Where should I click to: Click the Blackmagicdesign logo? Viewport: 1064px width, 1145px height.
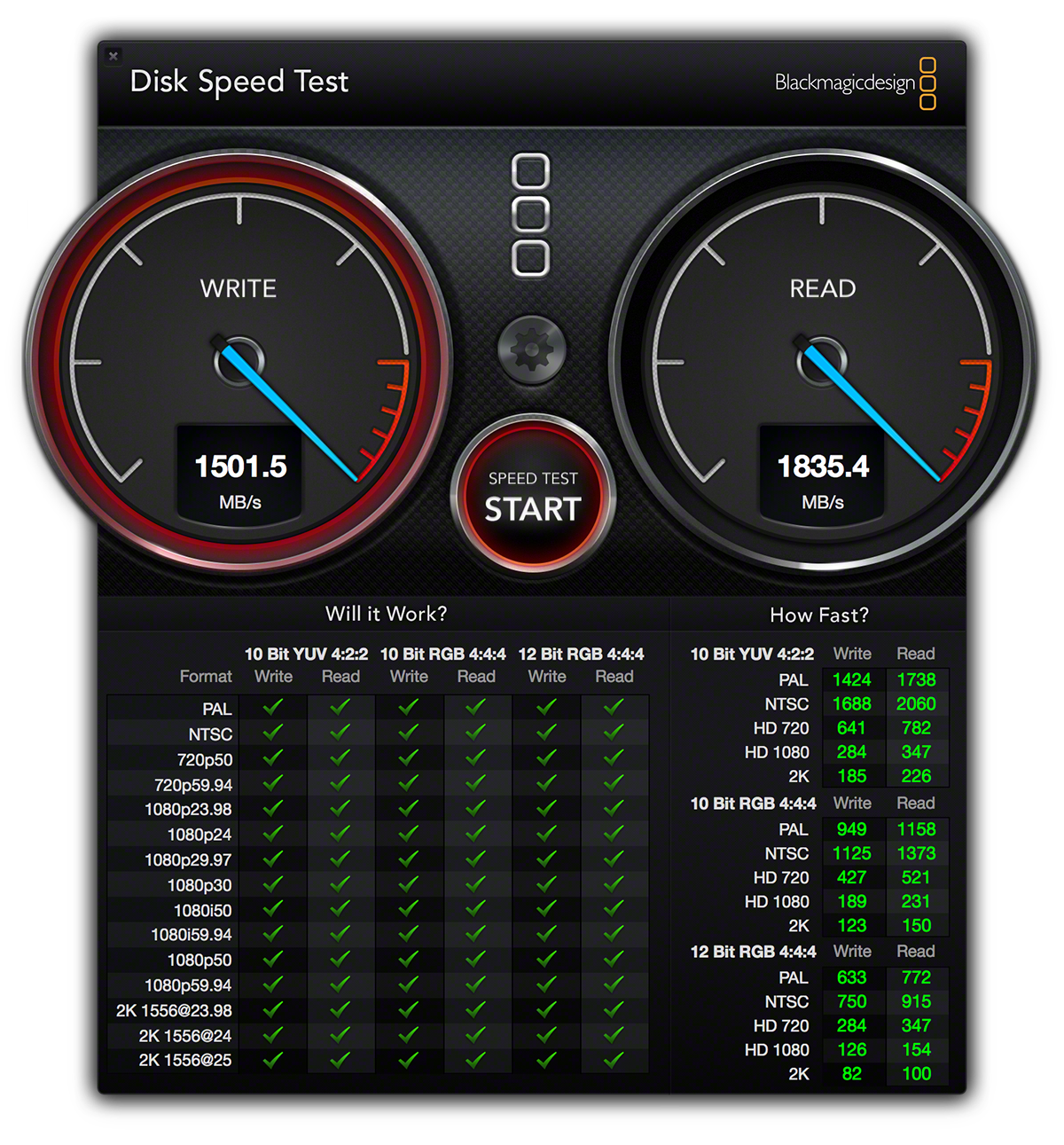(856, 82)
